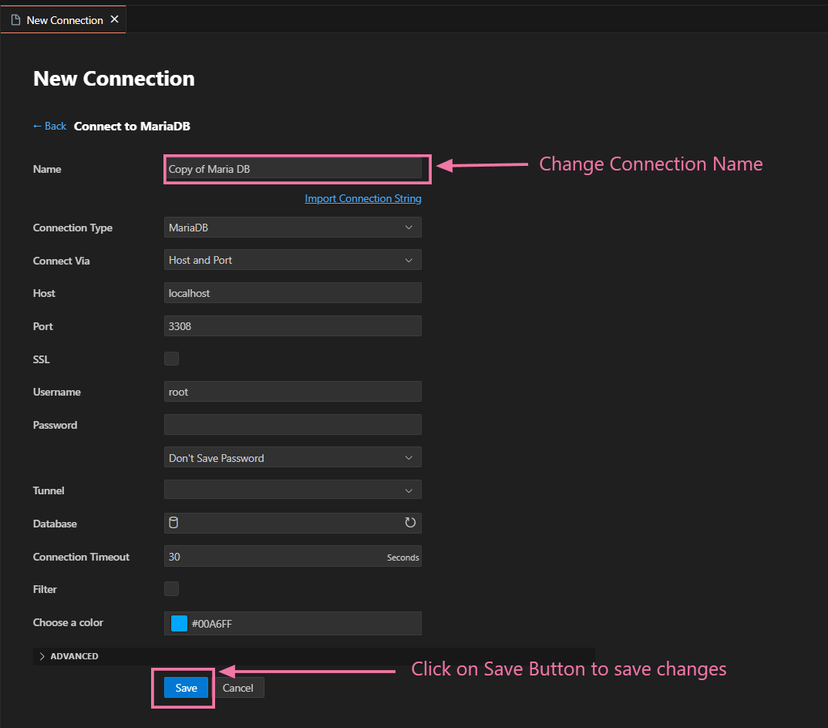Click the file icon on the New Connection tab

(16, 20)
